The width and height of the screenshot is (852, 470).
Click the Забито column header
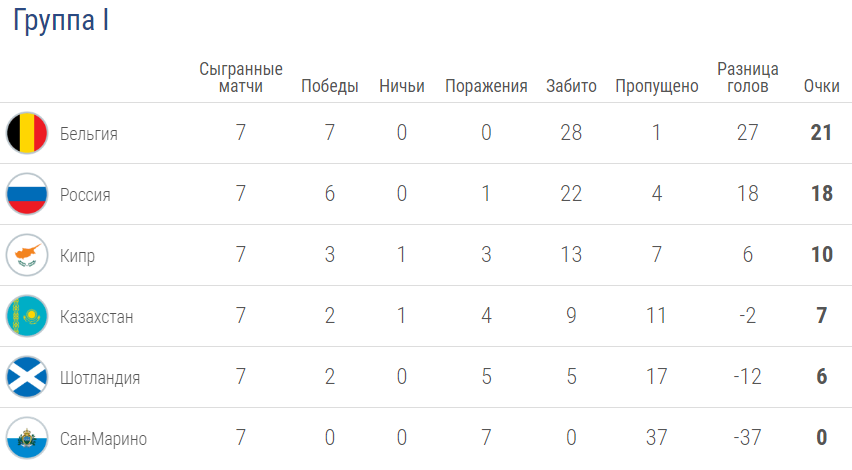(571, 86)
